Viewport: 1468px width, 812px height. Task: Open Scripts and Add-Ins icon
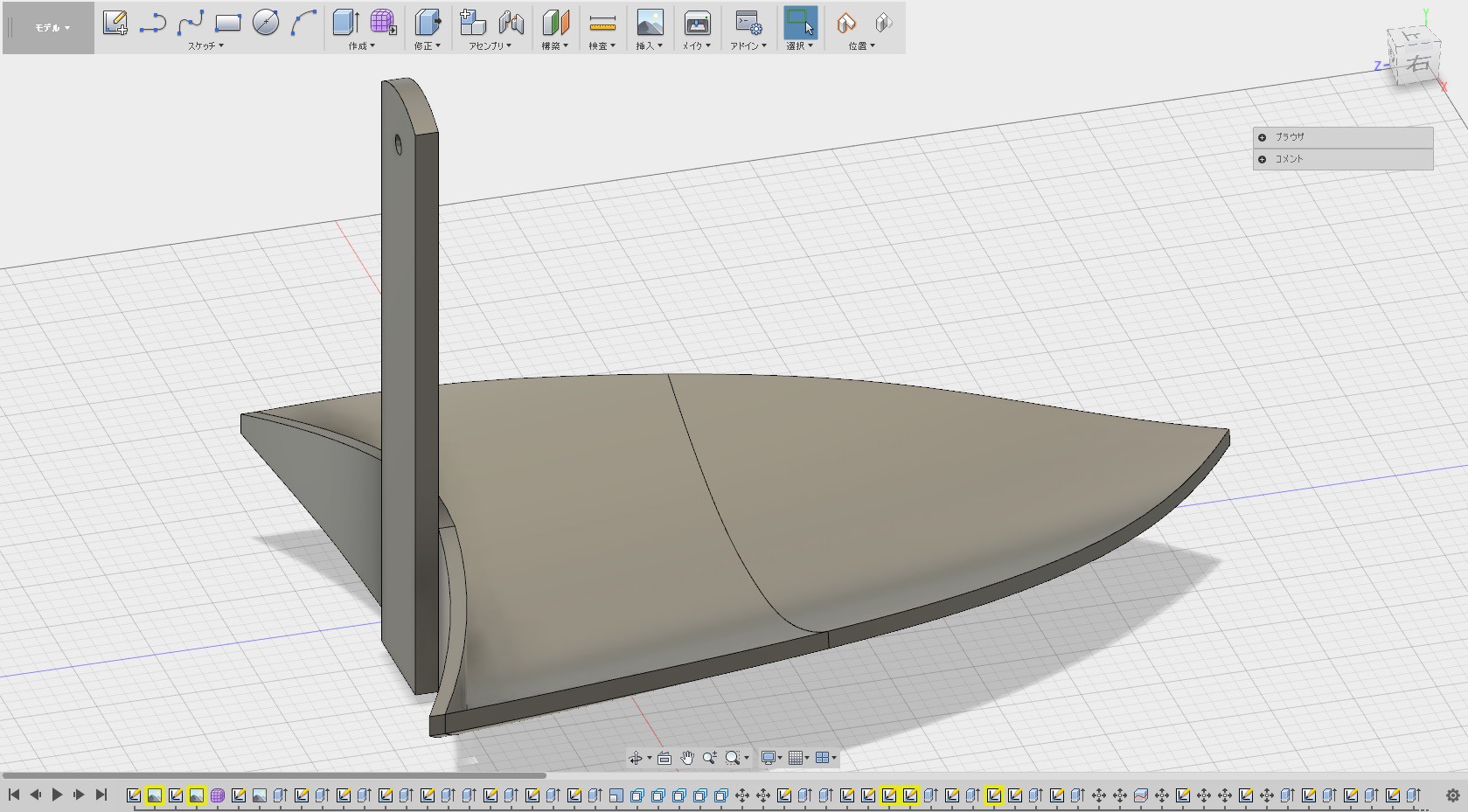click(x=748, y=23)
